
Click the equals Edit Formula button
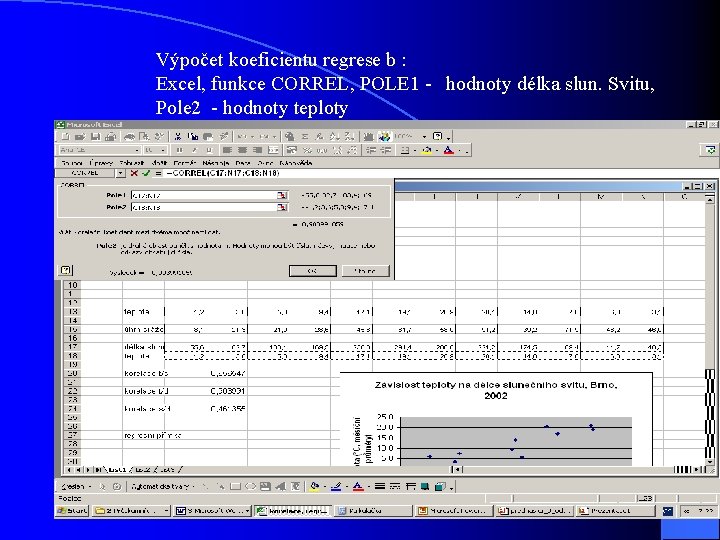(158, 173)
